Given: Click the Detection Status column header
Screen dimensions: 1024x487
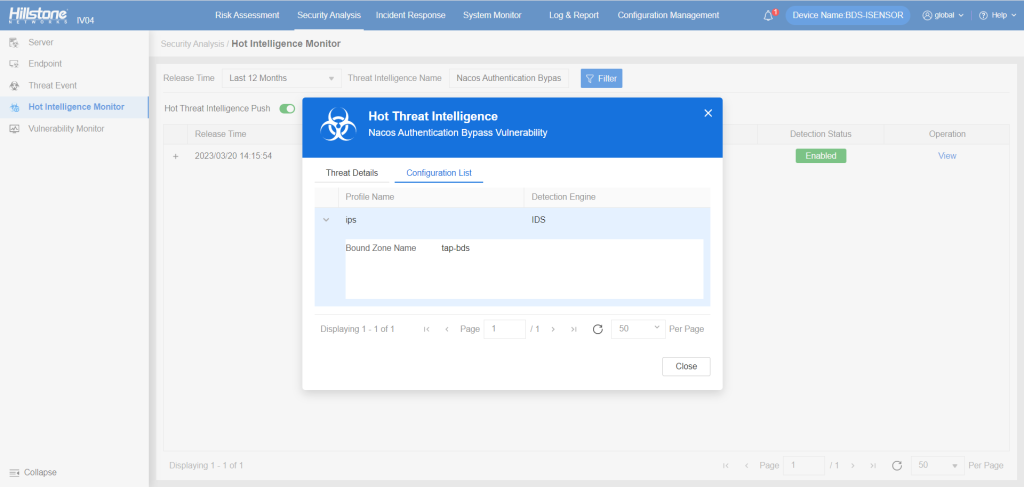Looking at the screenshot, I should click(821, 134).
